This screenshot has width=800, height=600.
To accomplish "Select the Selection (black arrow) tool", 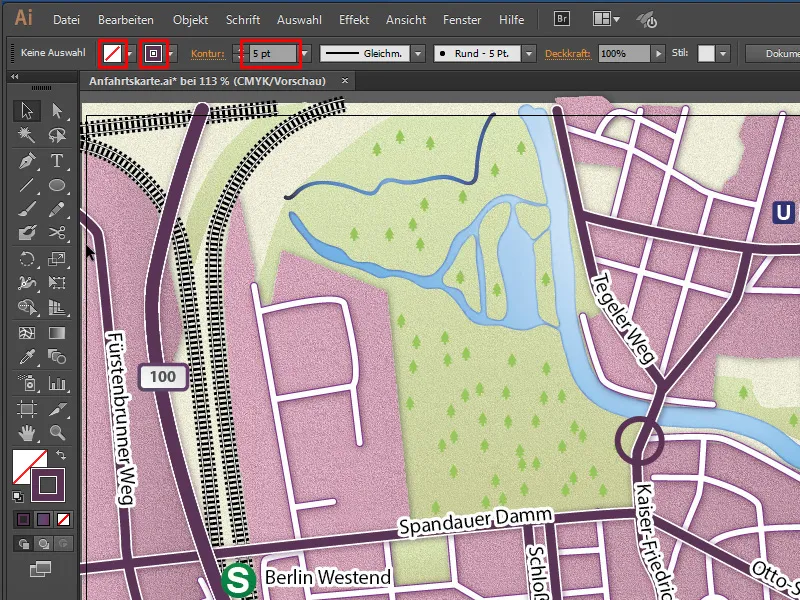I will [27, 110].
